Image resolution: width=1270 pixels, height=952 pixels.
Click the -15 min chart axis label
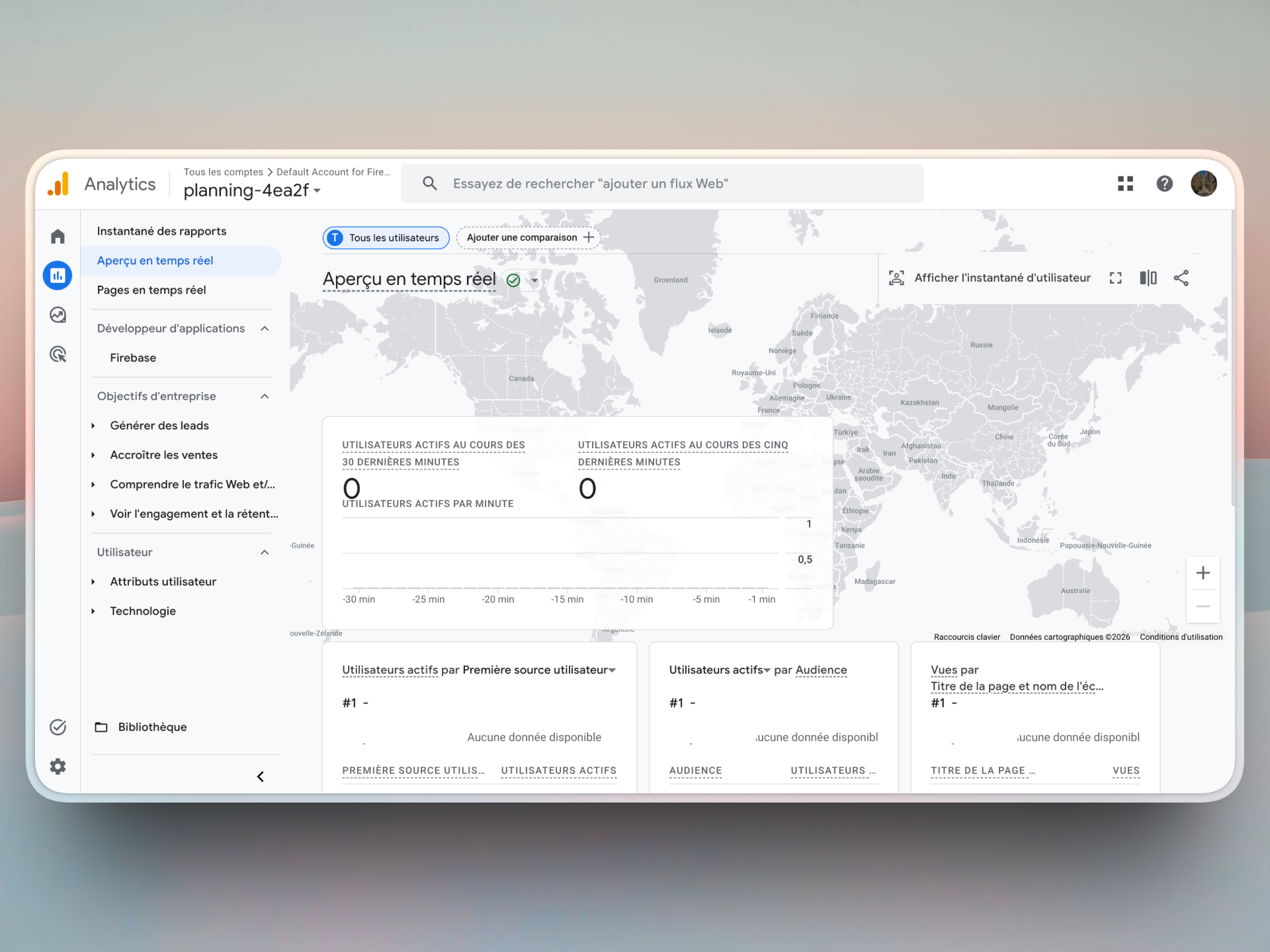567,600
